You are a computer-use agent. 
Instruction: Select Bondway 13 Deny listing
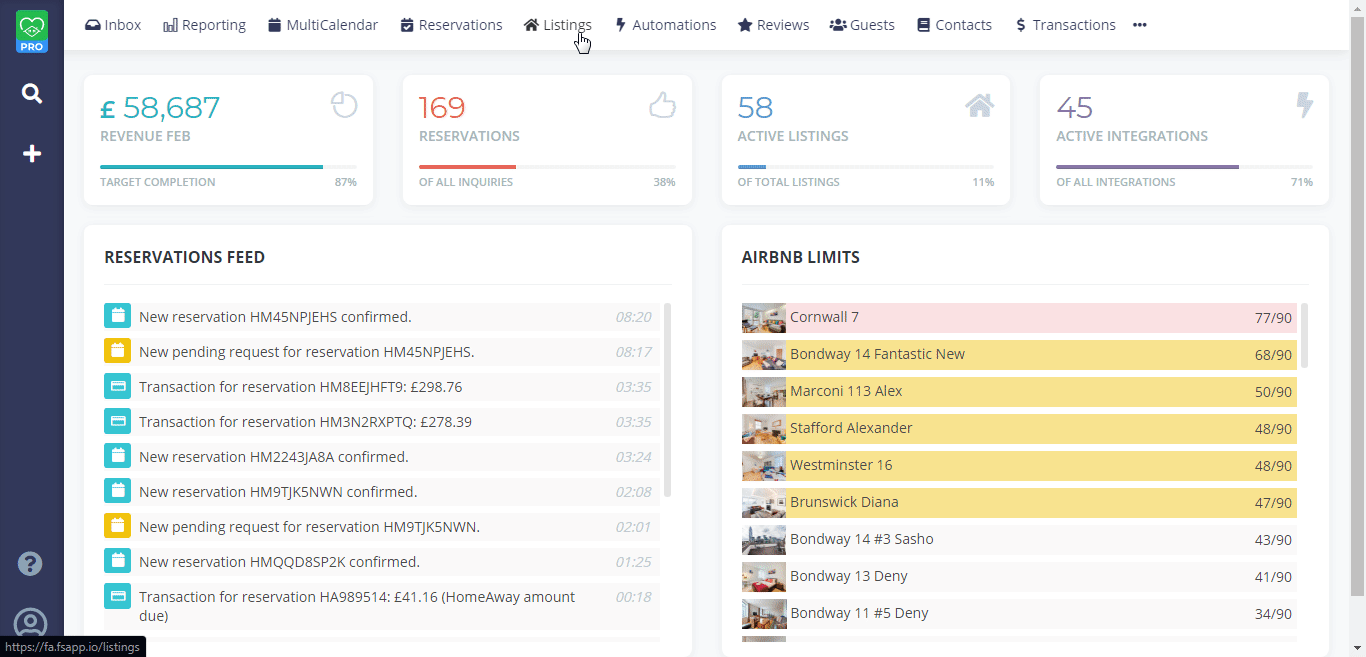pos(849,576)
